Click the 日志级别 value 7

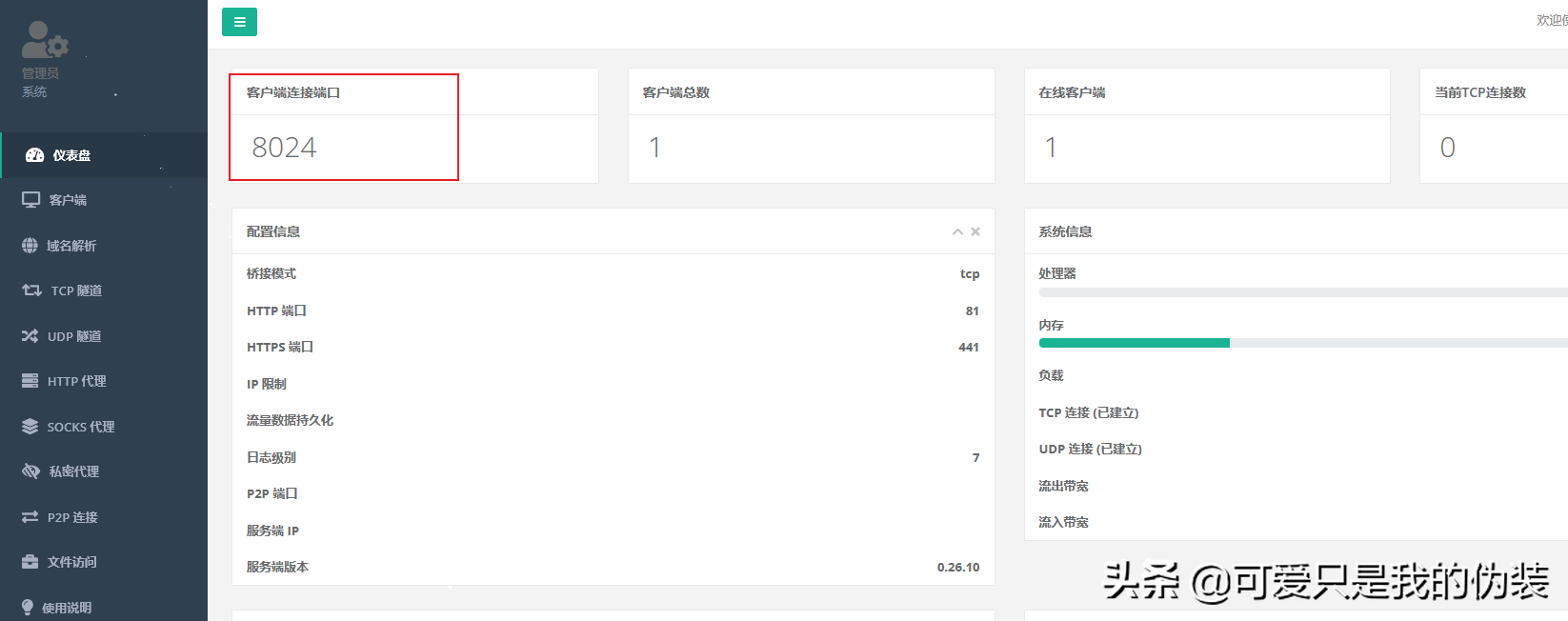[975, 458]
